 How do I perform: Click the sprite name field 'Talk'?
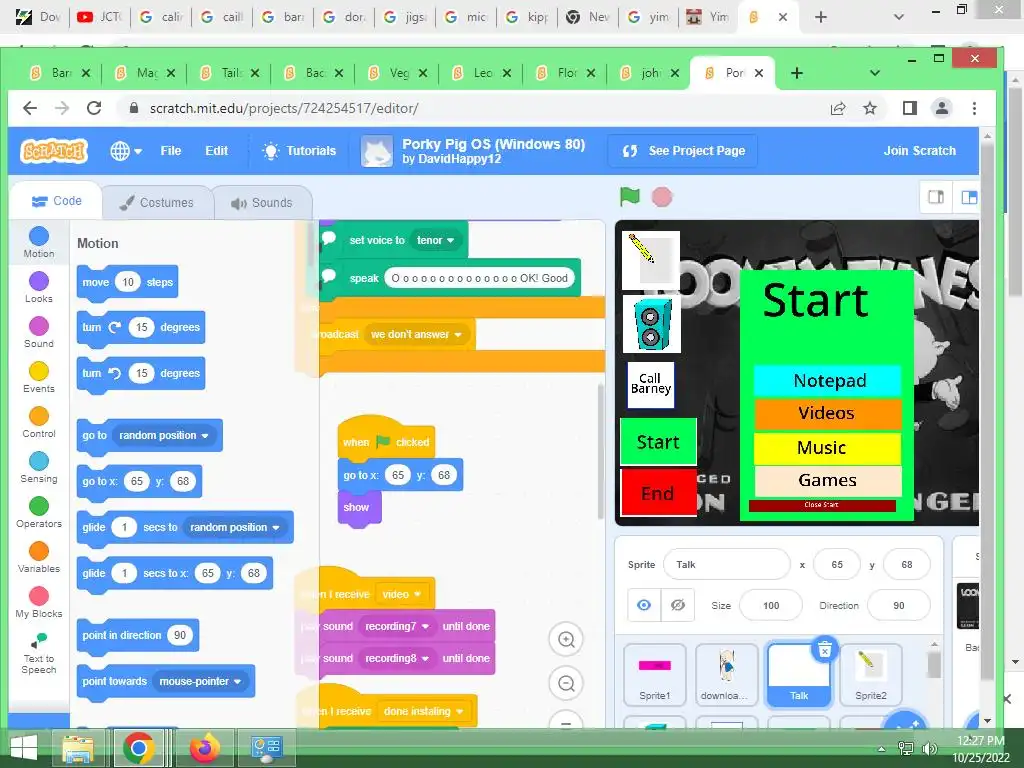pyautogui.click(x=726, y=565)
